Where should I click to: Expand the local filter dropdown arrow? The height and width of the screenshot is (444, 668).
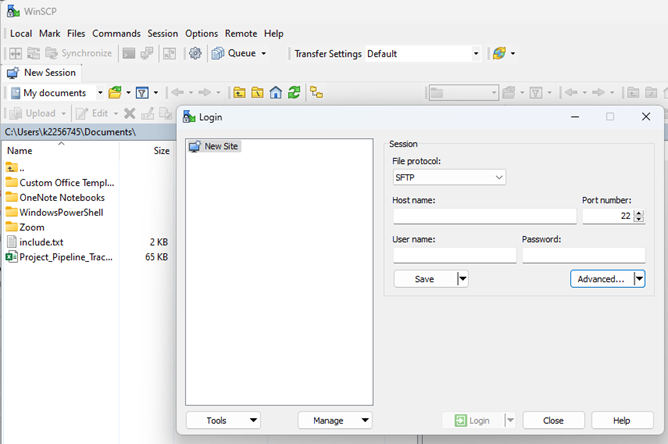(x=156, y=92)
